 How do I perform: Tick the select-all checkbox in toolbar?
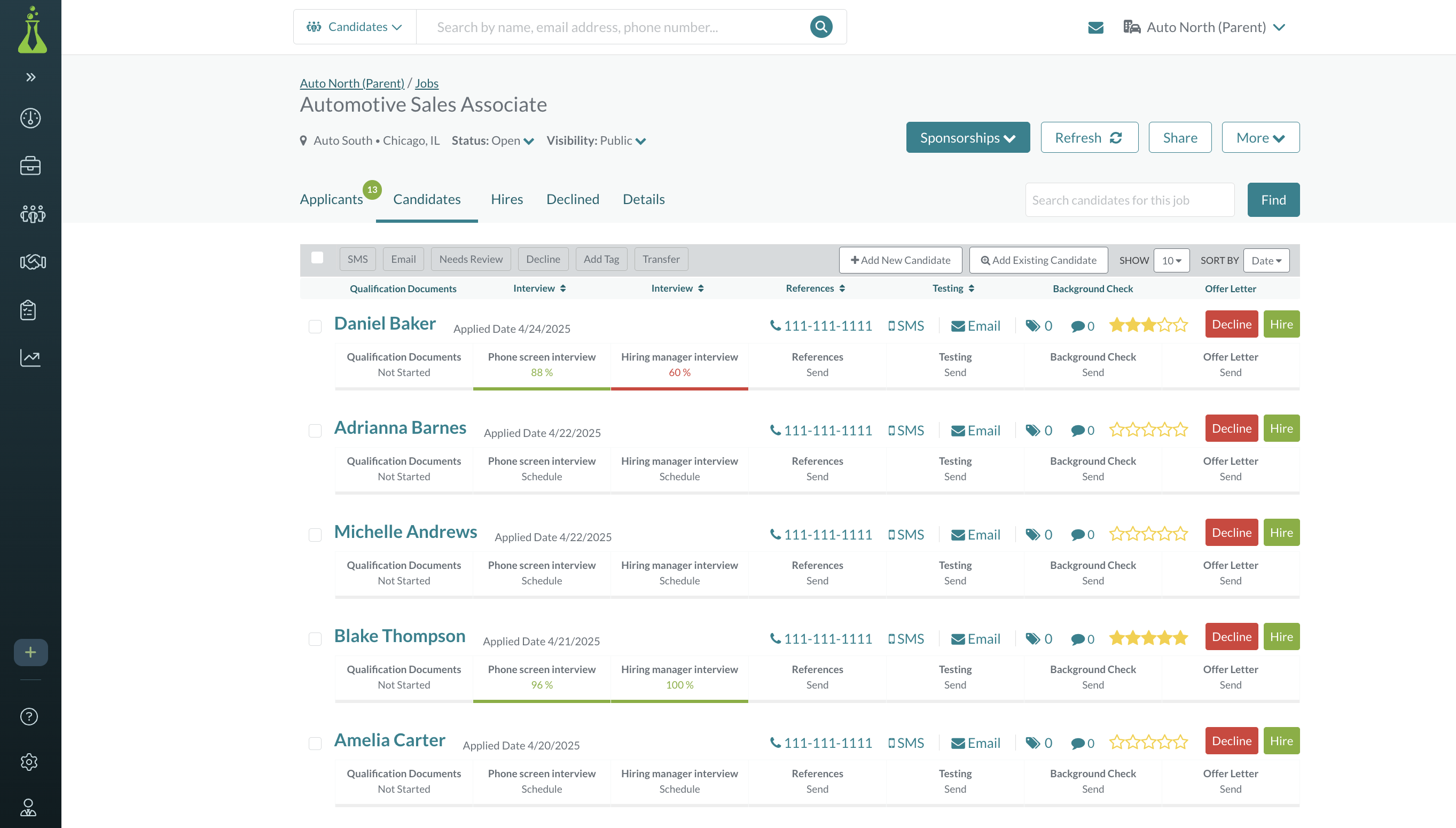pos(317,258)
